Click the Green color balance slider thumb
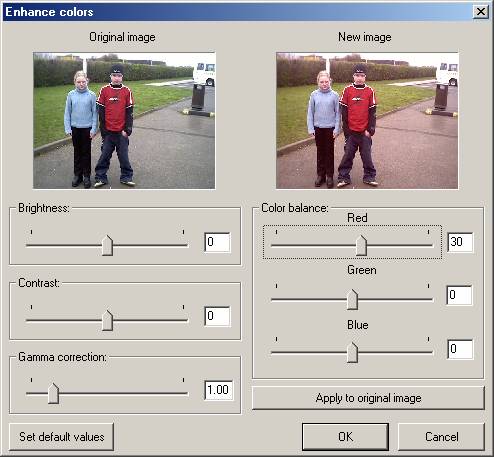Image resolution: width=494 pixels, height=457 pixels. [352, 299]
